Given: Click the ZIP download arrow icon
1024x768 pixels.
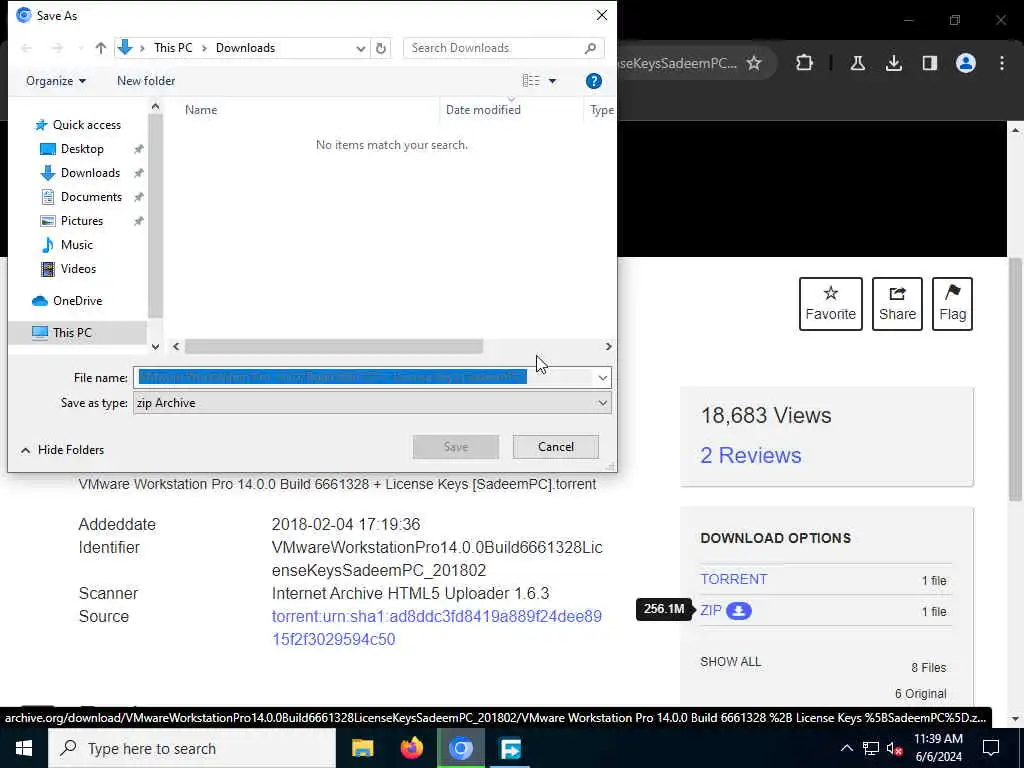Looking at the screenshot, I should coord(739,611).
